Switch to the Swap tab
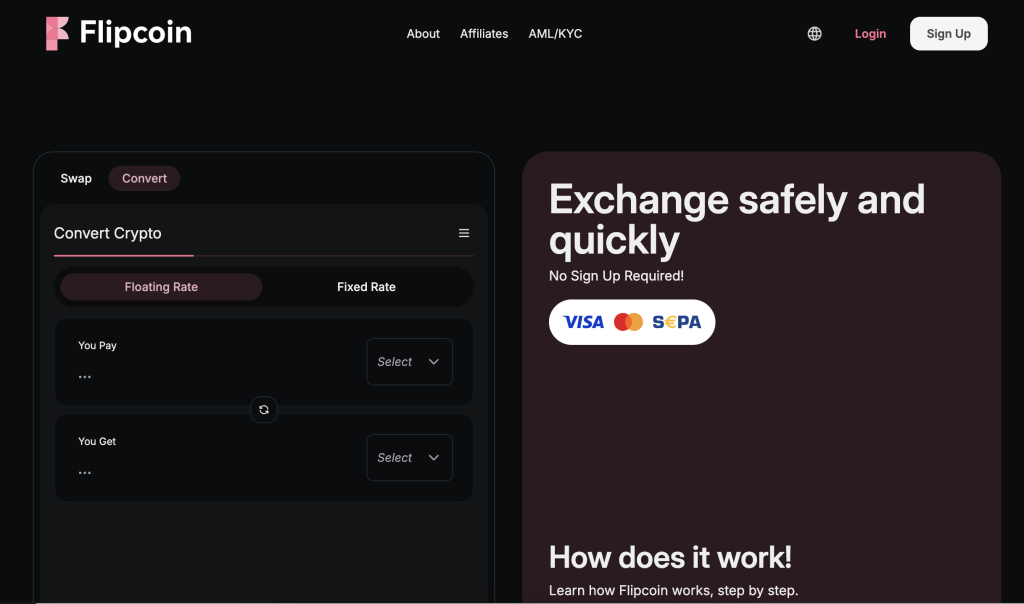Viewport: 1024px width, 604px height. [x=76, y=178]
